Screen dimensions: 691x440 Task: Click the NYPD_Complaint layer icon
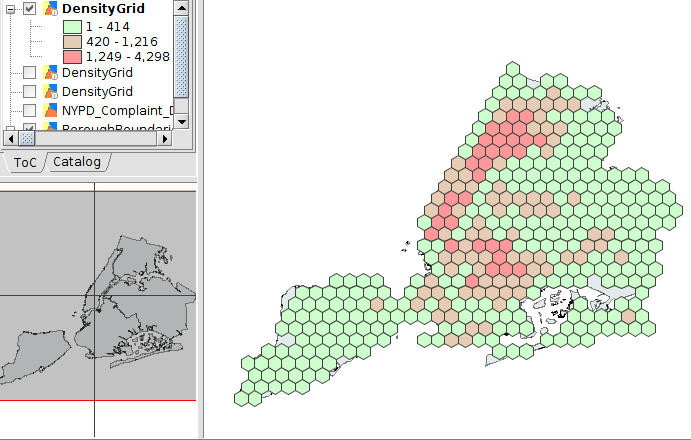(x=49, y=110)
